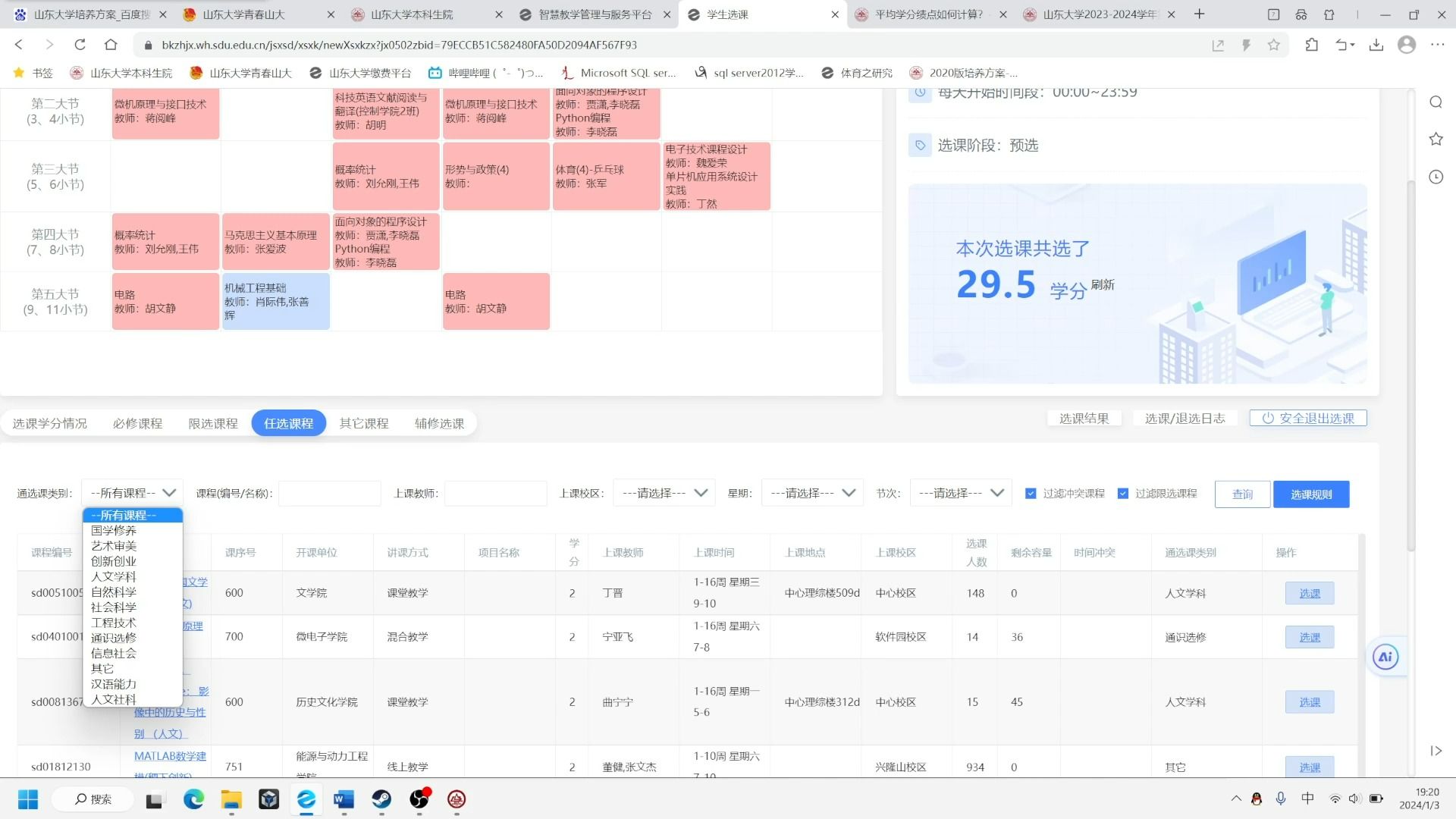The height and width of the screenshot is (819, 1456).
Task: Open 山东大学缴费平台 bookmark
Action: pyautogui.click(x=360, y=73)
